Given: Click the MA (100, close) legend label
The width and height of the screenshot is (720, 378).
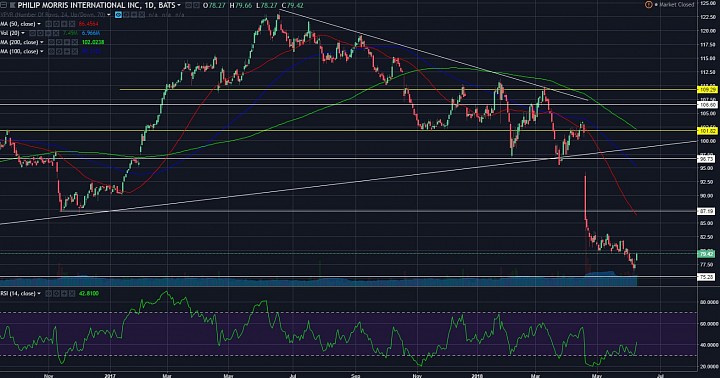Looking at the screenshot, I should click(x=19, y=51).
